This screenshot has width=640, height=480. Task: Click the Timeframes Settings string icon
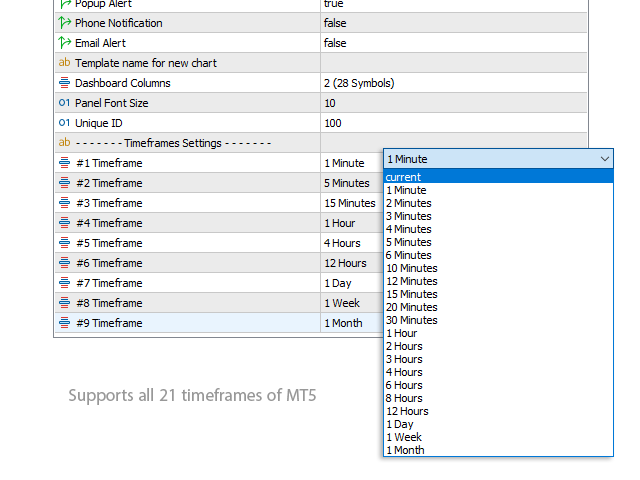click(64, 142)
